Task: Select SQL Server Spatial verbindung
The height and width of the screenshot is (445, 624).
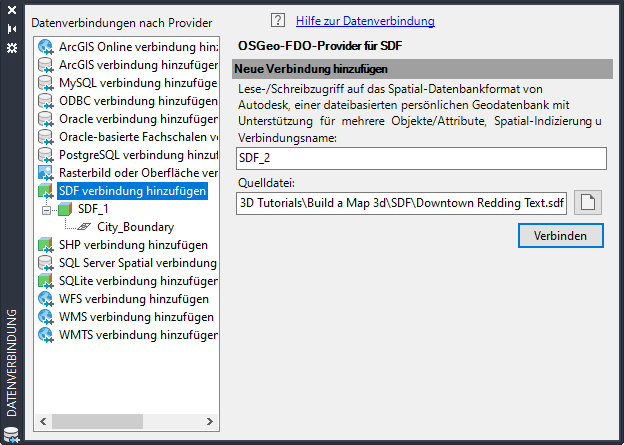Action: (138, 263)
